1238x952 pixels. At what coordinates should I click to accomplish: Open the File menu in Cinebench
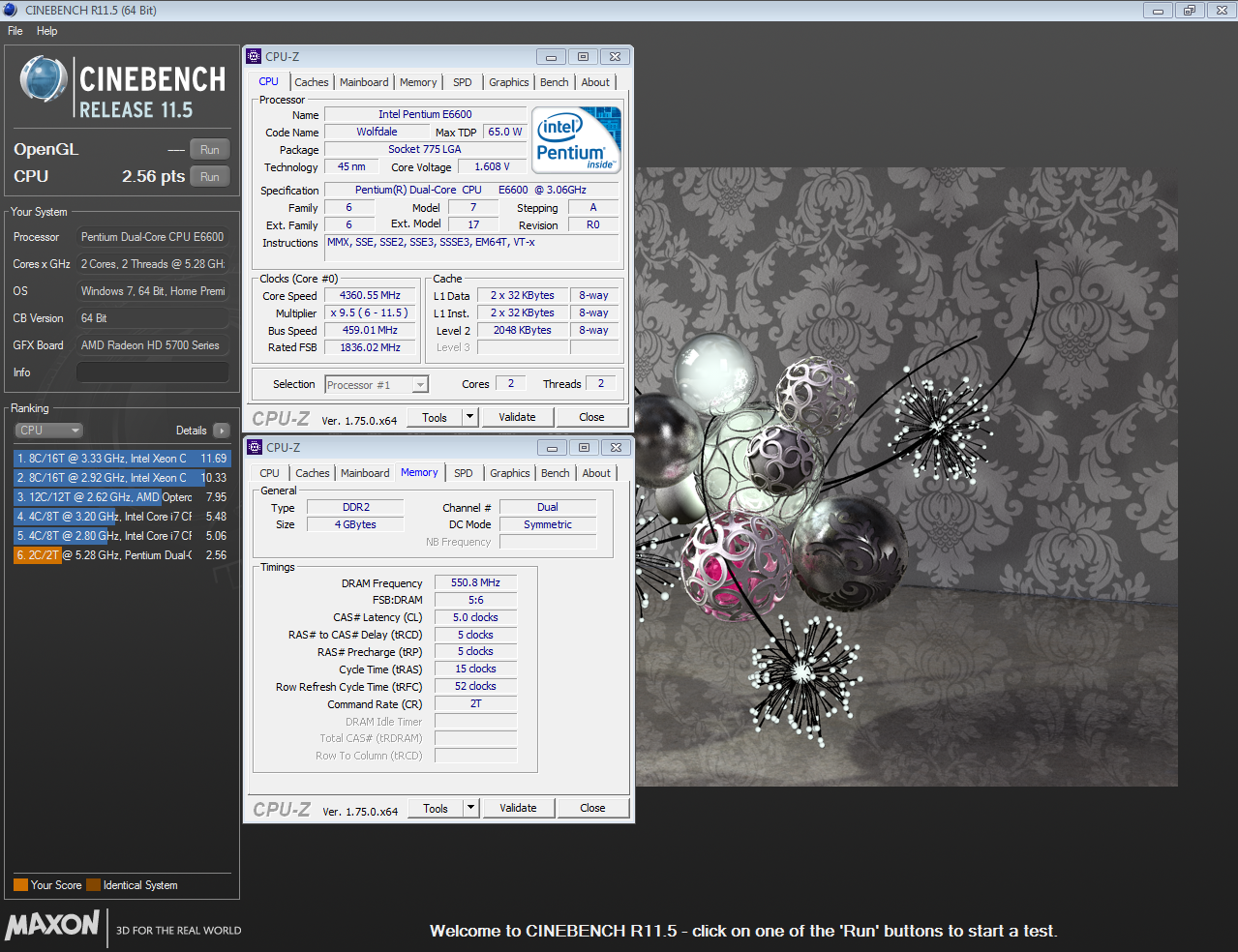15,31
